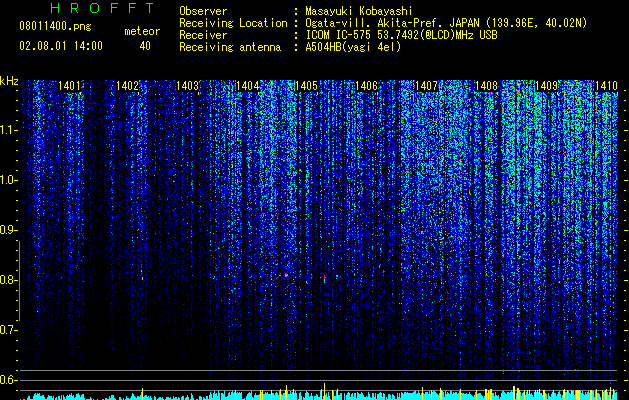
Task: Click the date stamp 02.08.01 14:00
Action: click(61, 46)
